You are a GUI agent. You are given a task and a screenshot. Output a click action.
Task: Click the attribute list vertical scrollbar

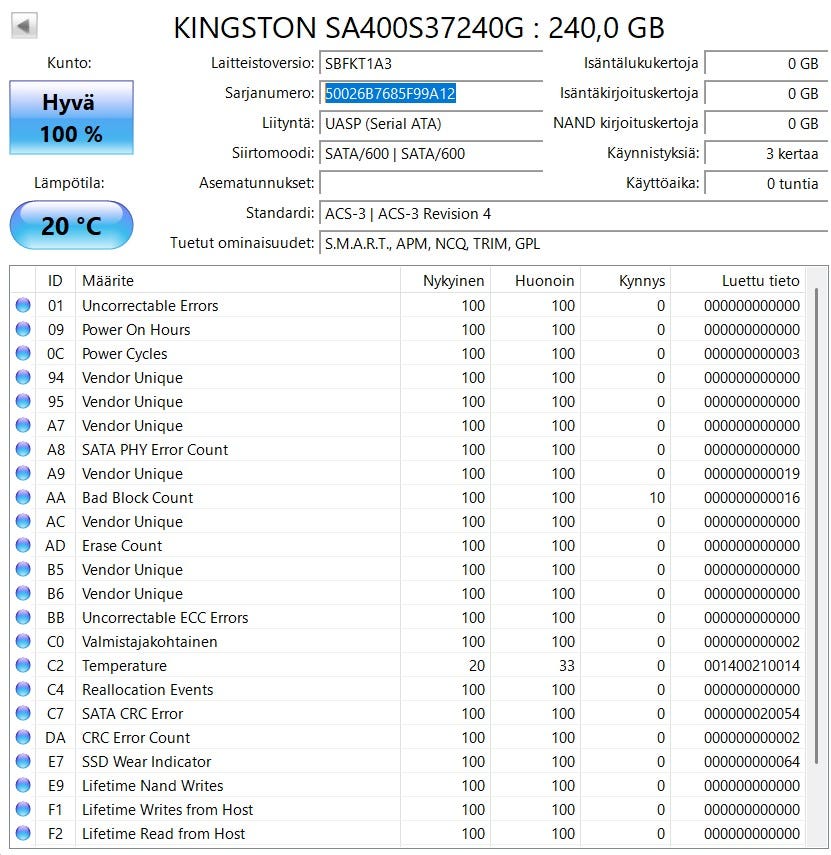pyautogui.click(x=816, y=526)
